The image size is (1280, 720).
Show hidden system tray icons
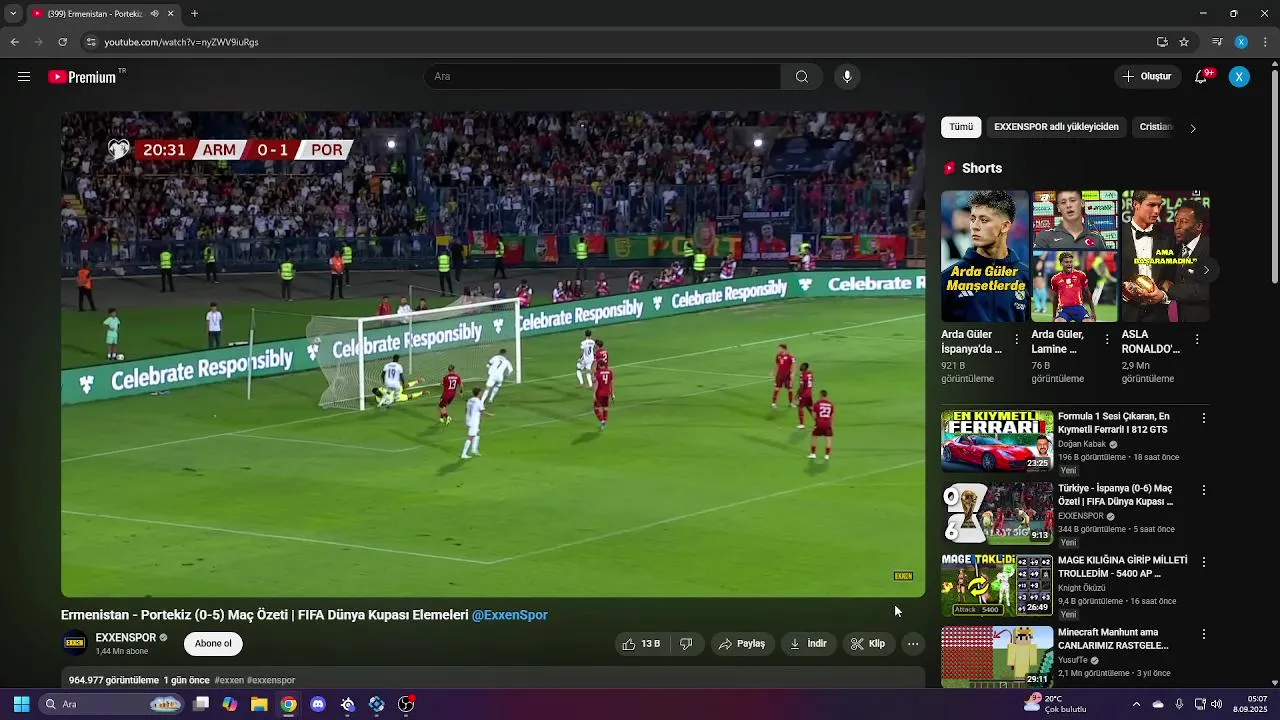(1136, 704)
